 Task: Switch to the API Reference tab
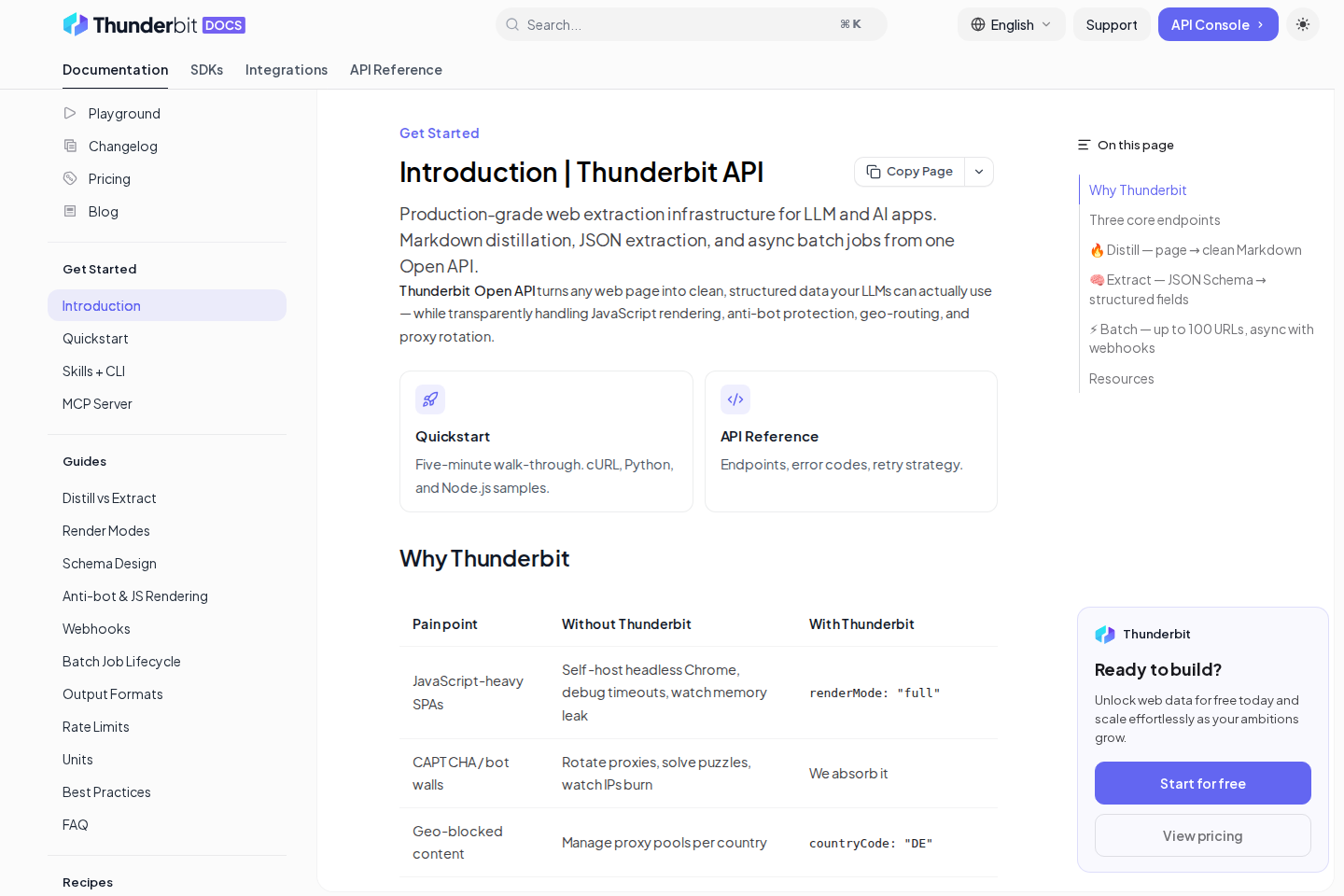pos(396,70)
